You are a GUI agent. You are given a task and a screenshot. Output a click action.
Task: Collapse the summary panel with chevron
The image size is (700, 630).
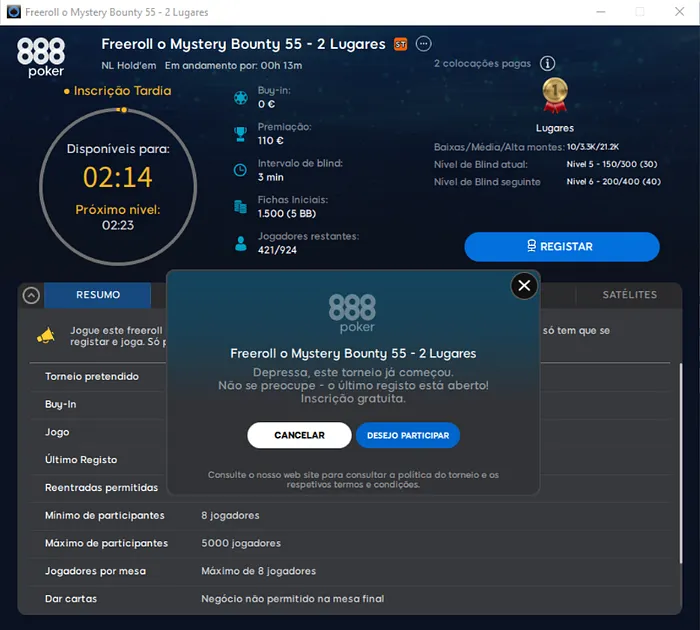point(31,295)
